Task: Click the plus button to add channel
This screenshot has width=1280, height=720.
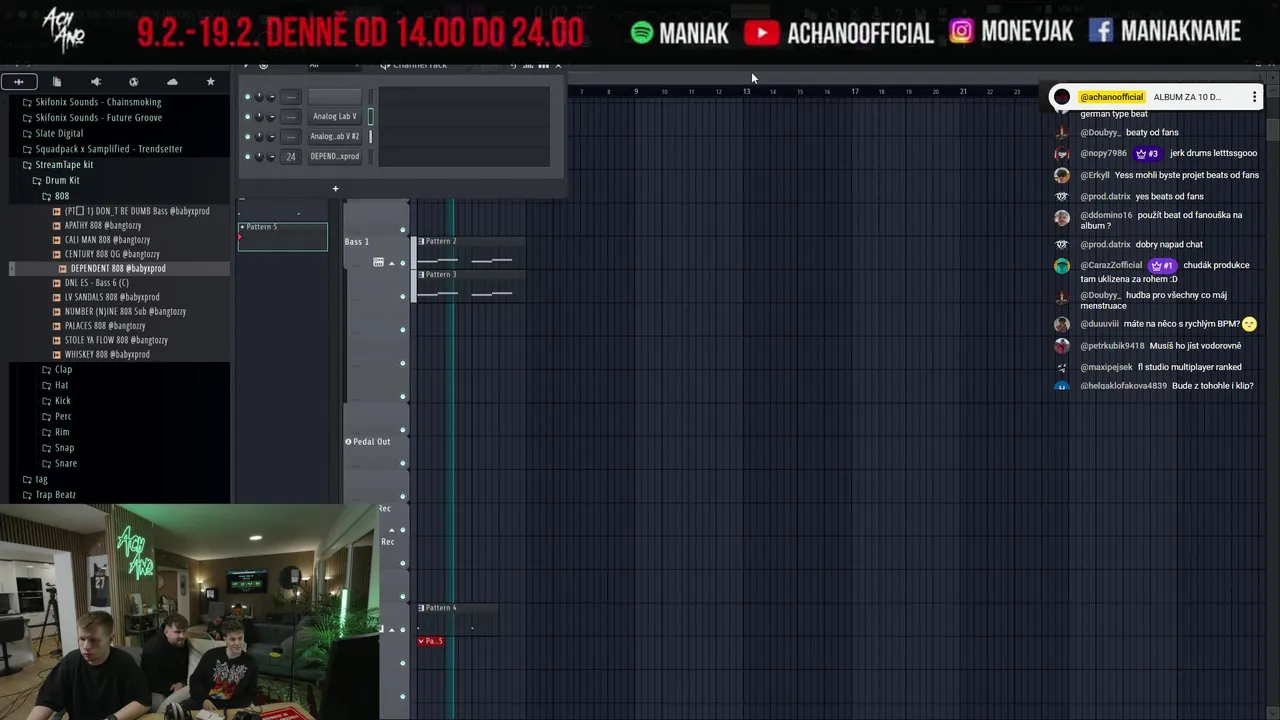Action: (335, 188)
